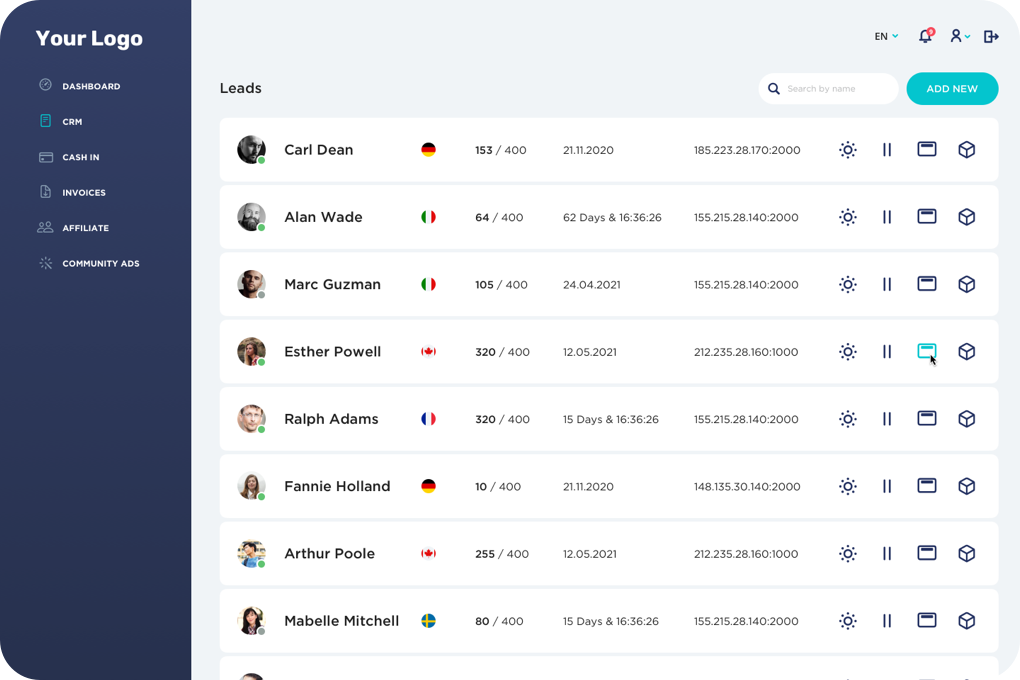
Task: Open settings gear for Alan Wade
Action: click(x=848, y=217)
